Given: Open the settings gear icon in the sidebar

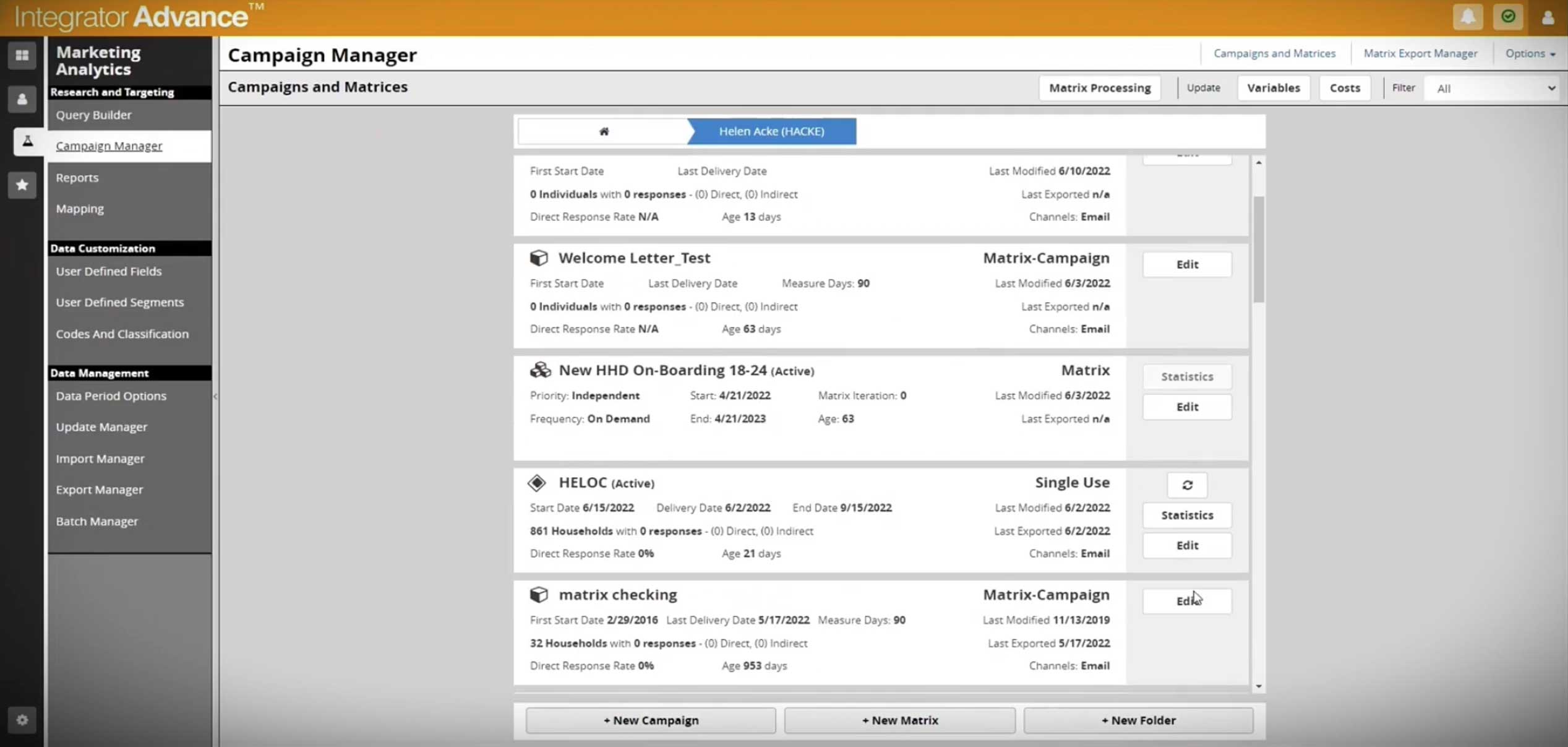Looking at the screenshot, I should (x=22, y=720).
